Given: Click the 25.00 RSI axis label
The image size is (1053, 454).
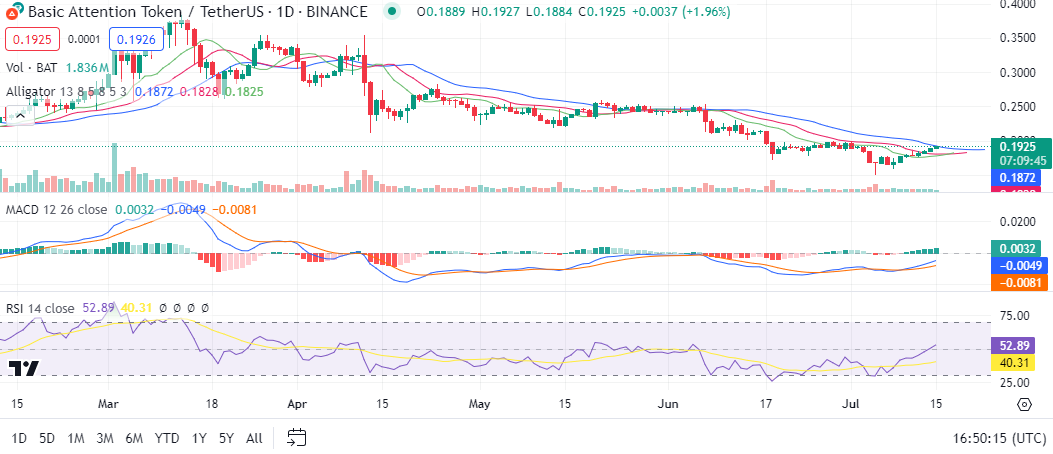Looking at the screenshot, I should (x=1015, y=382).
